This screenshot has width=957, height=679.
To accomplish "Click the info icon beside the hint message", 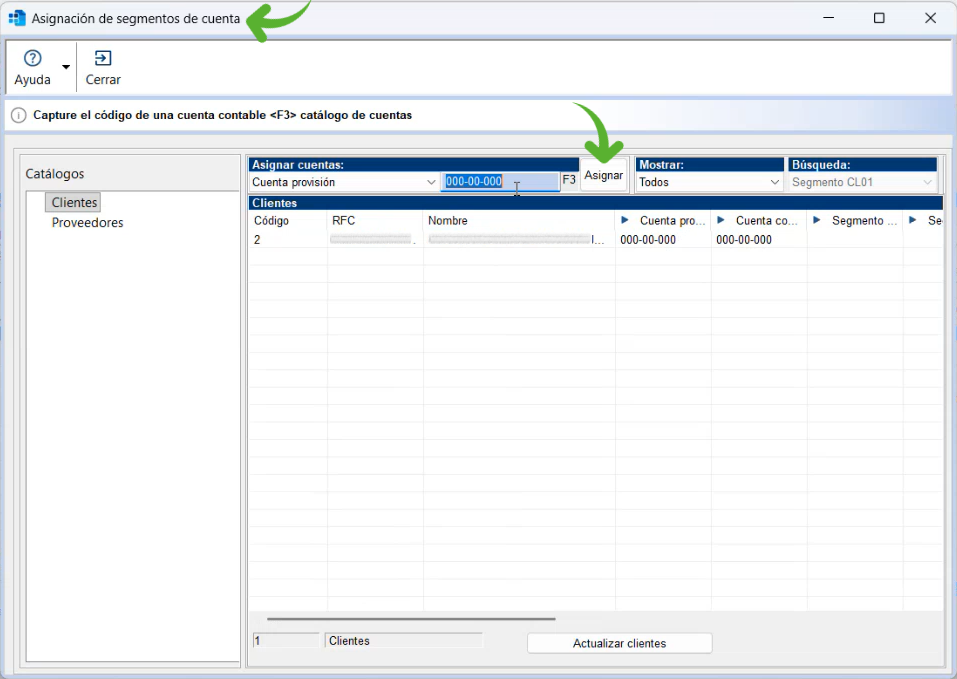I will point(18,115).
